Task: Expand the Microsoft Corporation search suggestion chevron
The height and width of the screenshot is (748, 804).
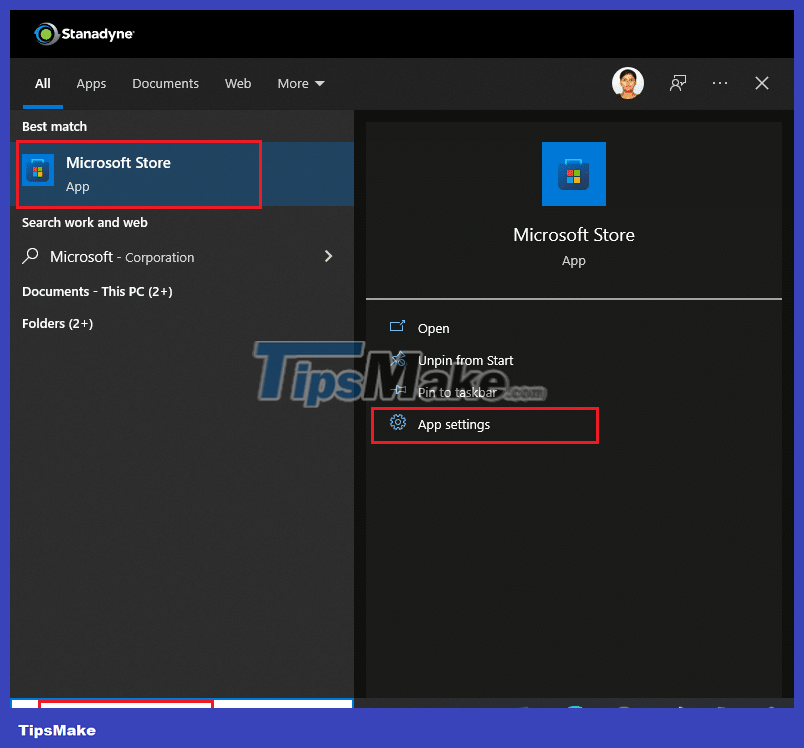Action: coord(328,256)
